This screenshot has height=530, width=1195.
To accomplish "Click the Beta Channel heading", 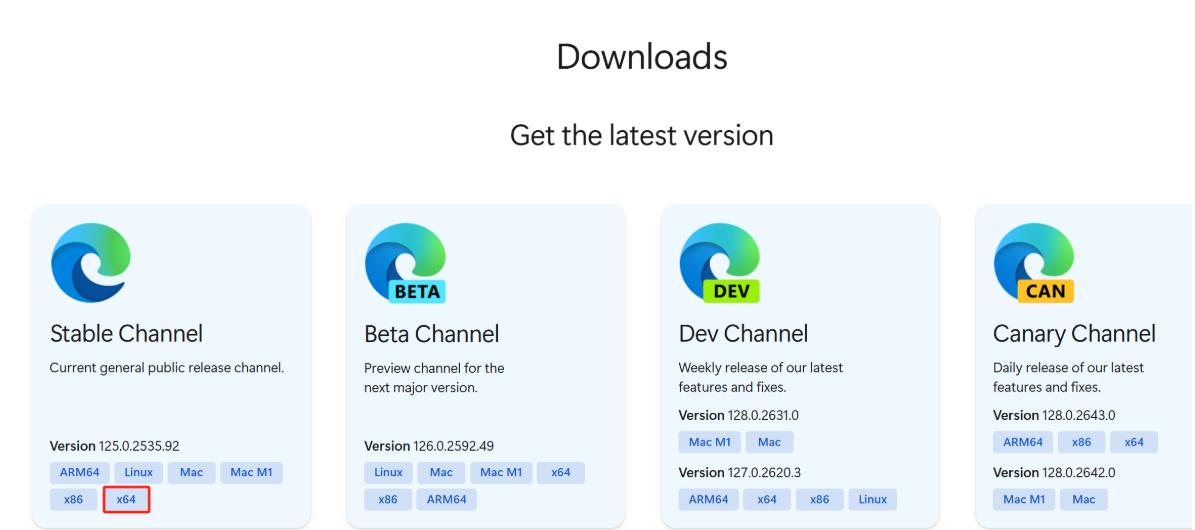I will tap(432, 333).
